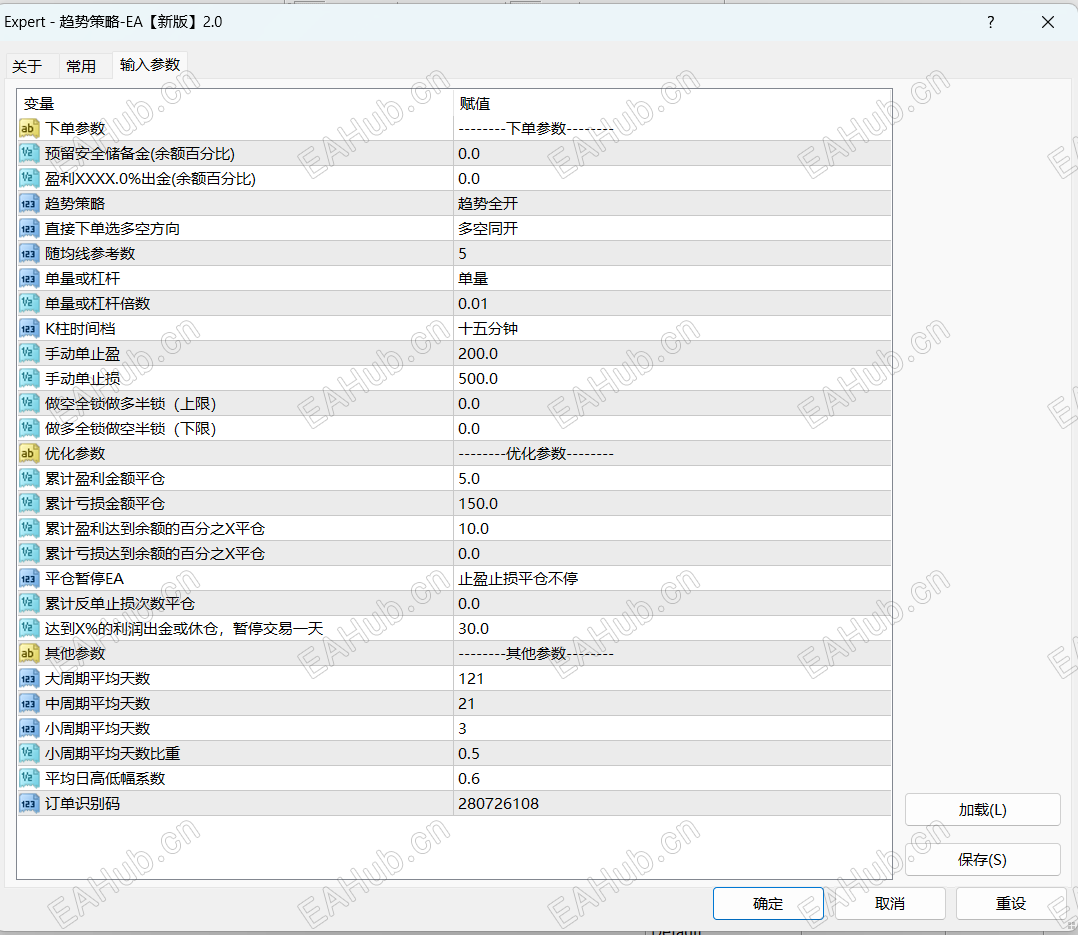Switch to the 常用 tab
The height and width of the screenshot is (935, 1078).
coord(84,65)
